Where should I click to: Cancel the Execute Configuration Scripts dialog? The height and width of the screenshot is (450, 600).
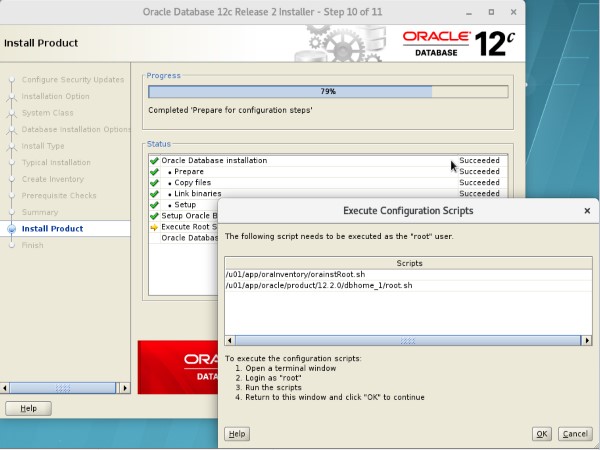point(575,434)
